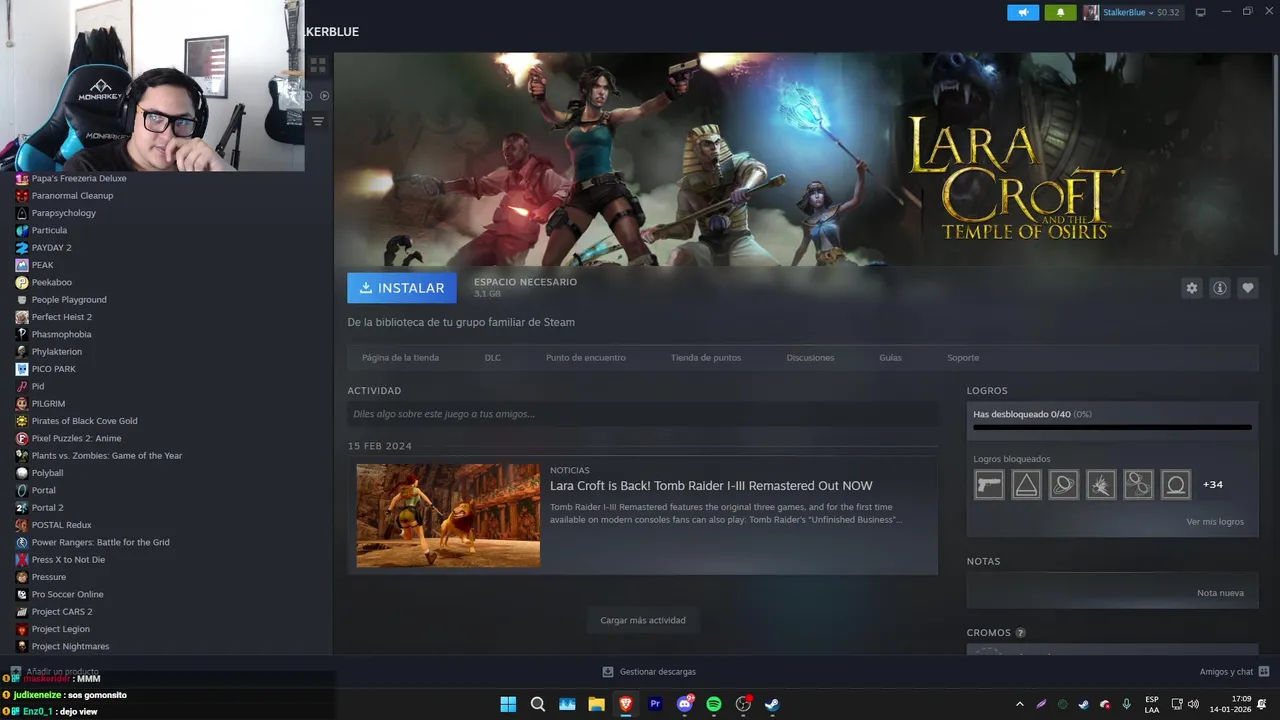Image resolution: width=1280 pixels, height=720 pixels.
Task: Open Lara Croft is Back news headline
Action: pyautogui.click(x=711, y=486)
